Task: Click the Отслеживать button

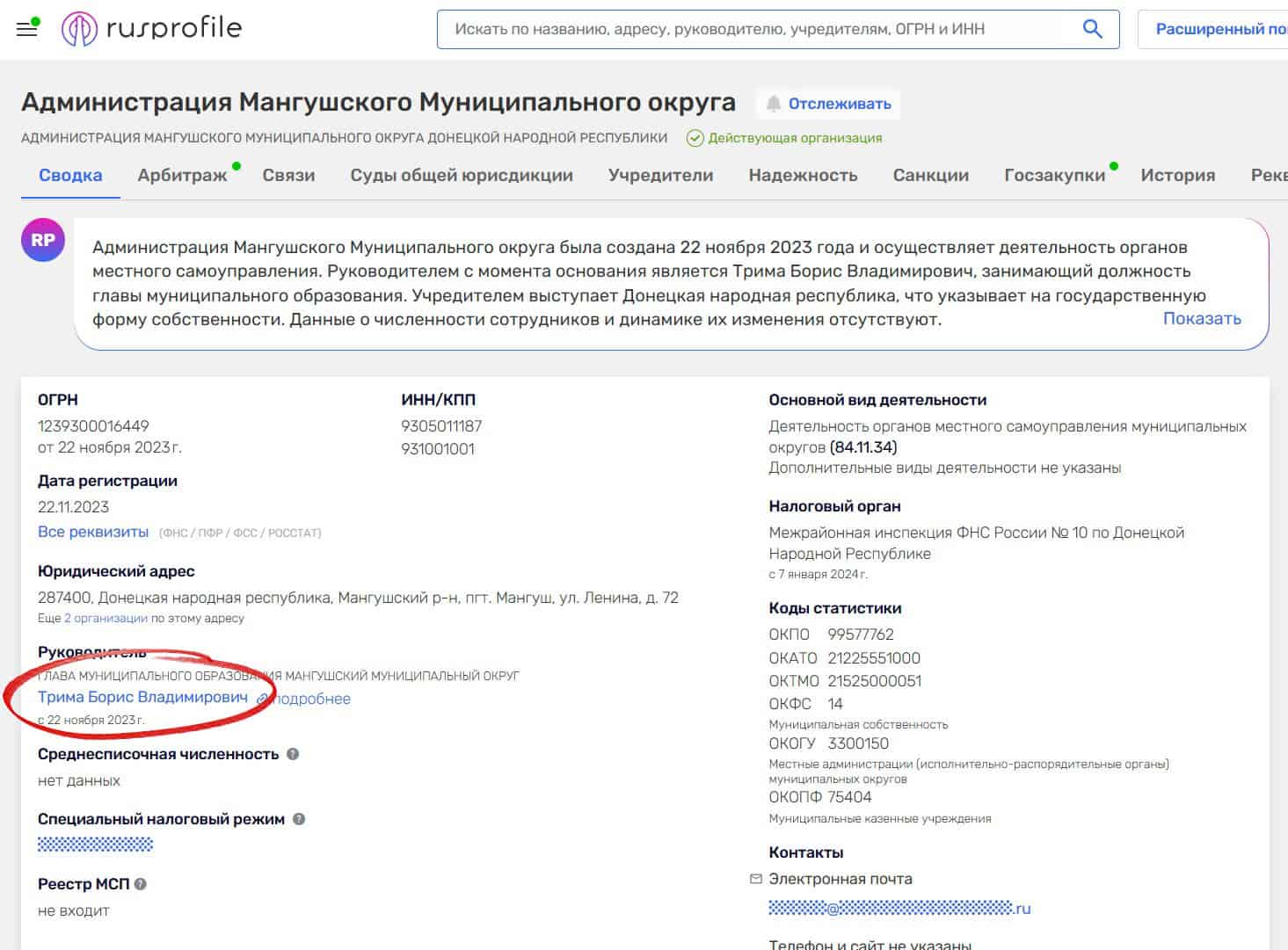Action: click(x=827, y=104)
